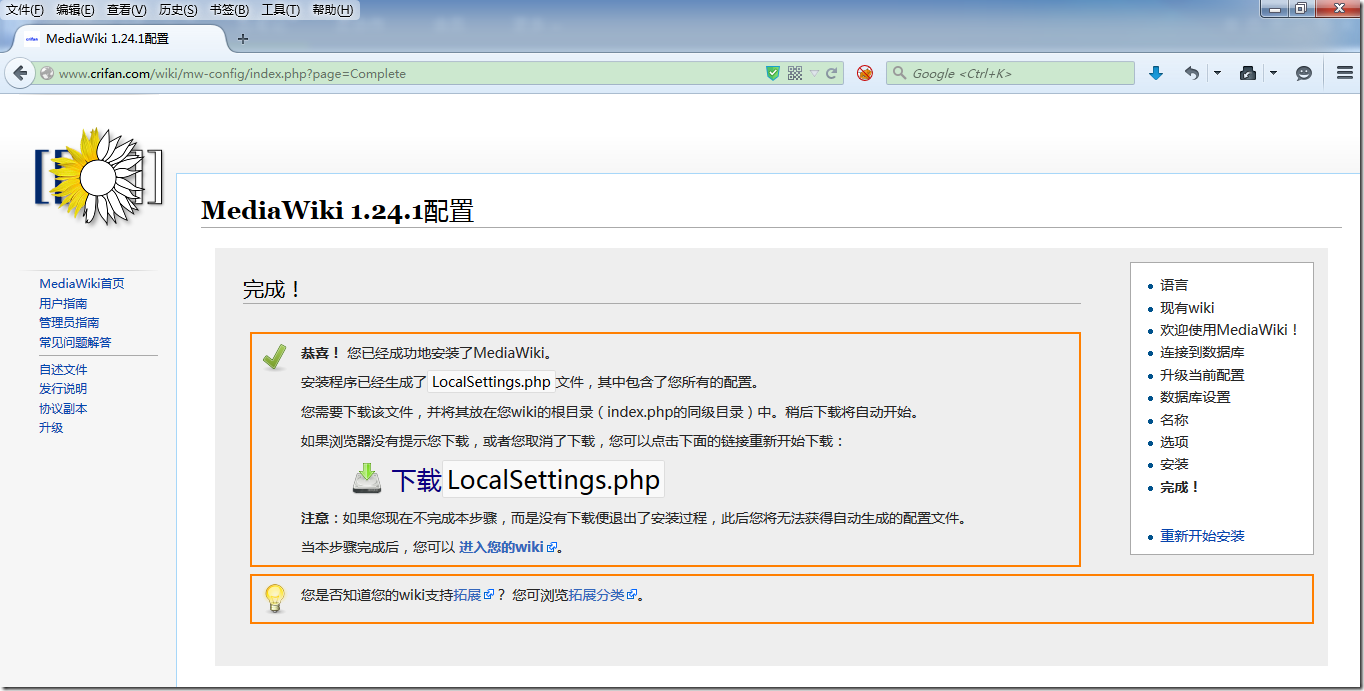The image size is (1364, 691).
Task: Click the 连接到数据库 step
Action: click(1202, 353)
